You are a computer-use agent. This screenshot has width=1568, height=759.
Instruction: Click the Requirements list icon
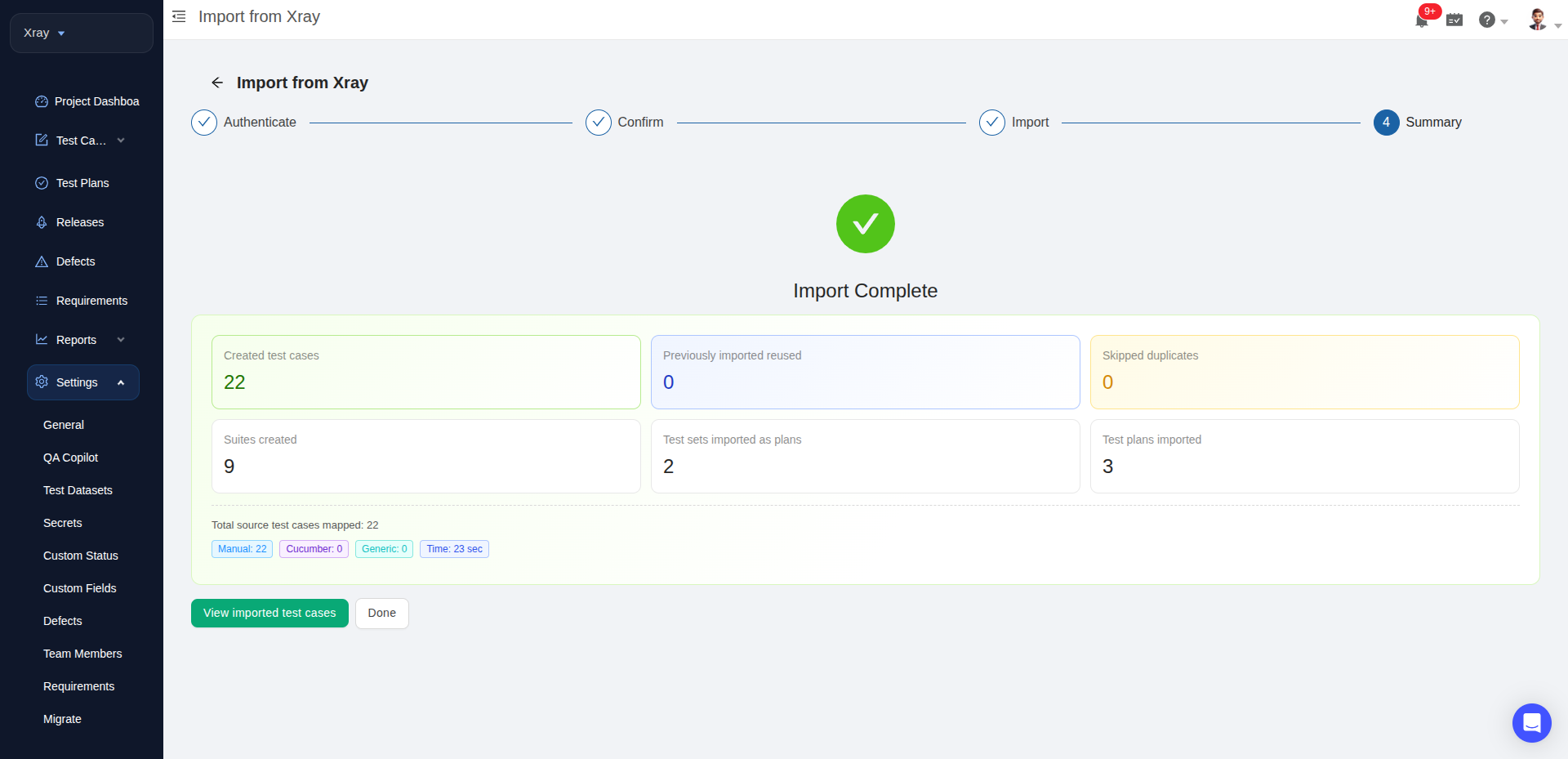[x=42, y=301]
